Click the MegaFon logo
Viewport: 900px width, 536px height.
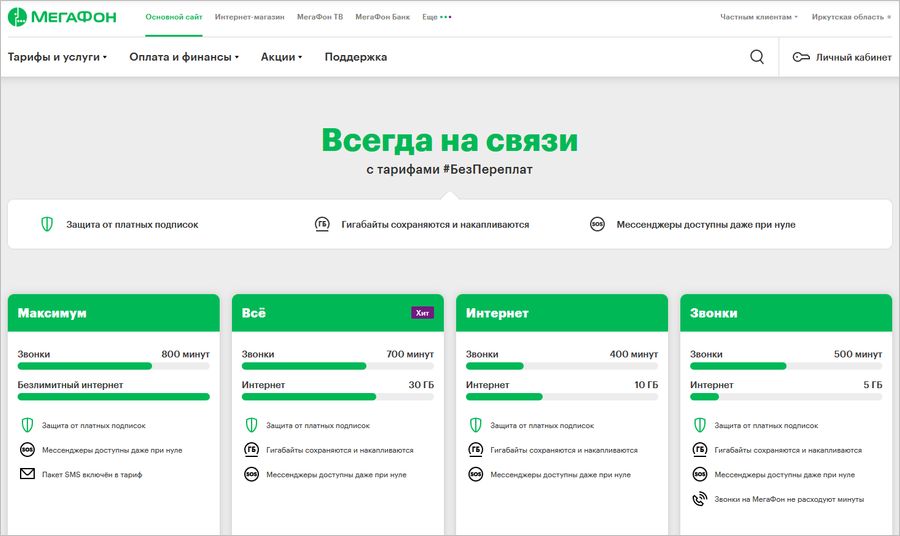[62, 17]
